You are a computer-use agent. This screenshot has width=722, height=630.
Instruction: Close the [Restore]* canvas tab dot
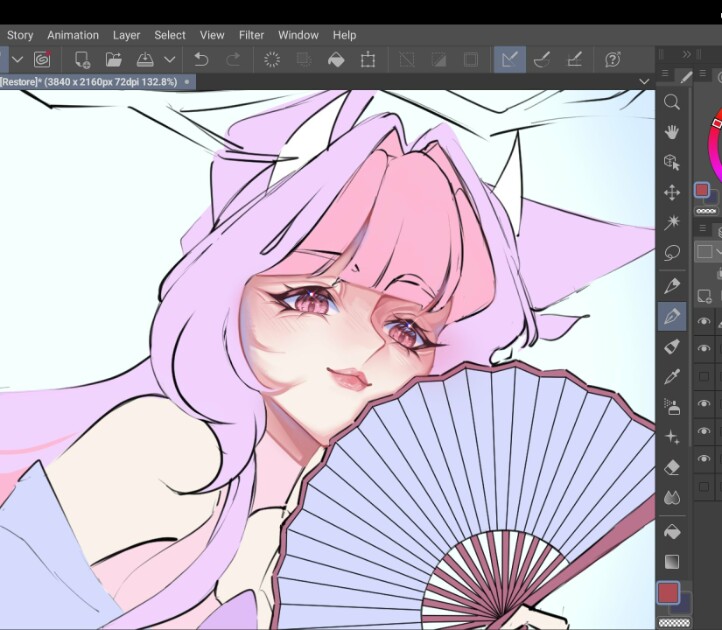187,82
